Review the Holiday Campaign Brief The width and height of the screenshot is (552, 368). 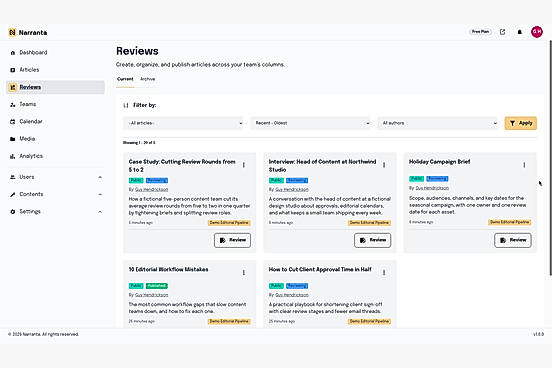(513, 240)
